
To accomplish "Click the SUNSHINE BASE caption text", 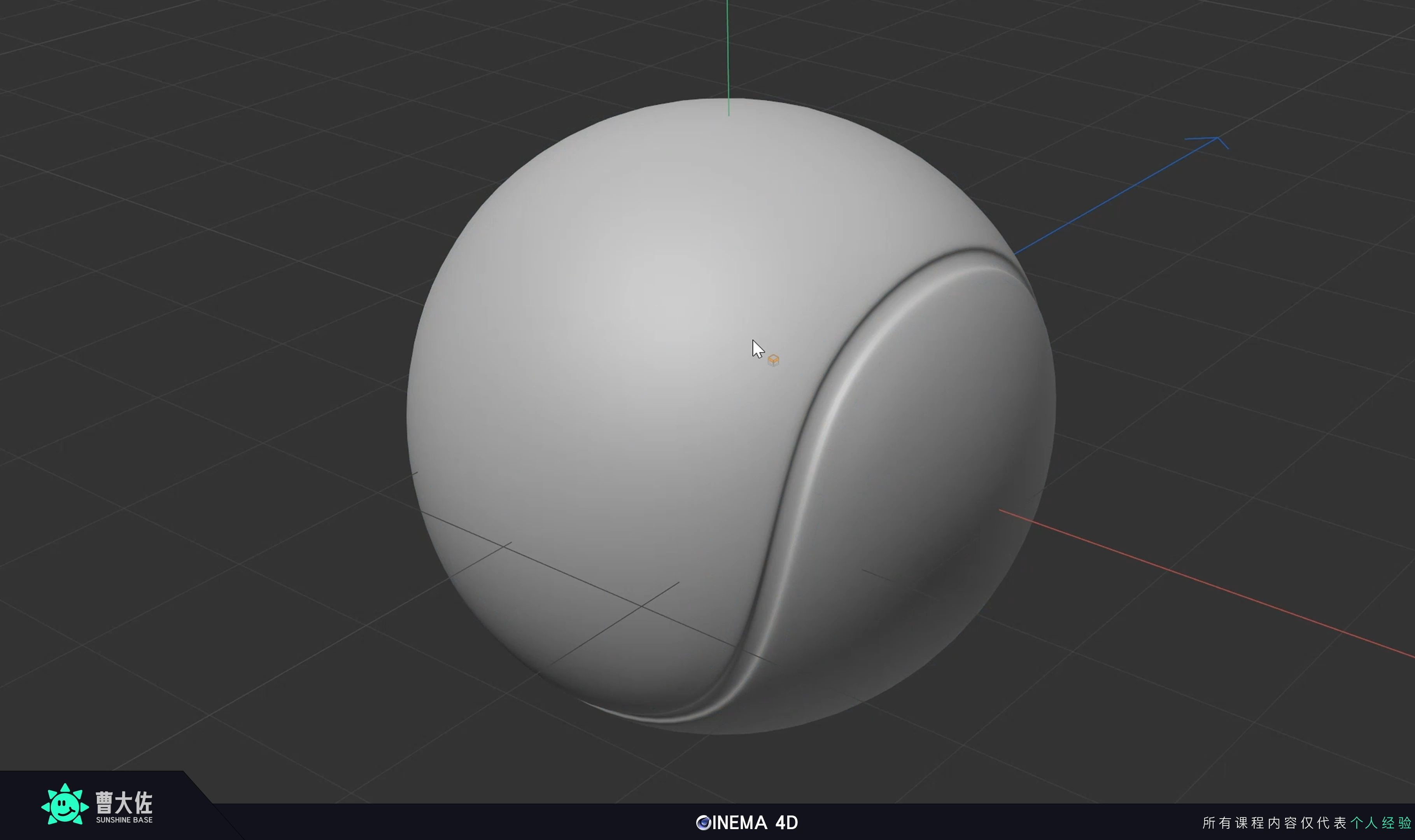I will tap(124, 820).
